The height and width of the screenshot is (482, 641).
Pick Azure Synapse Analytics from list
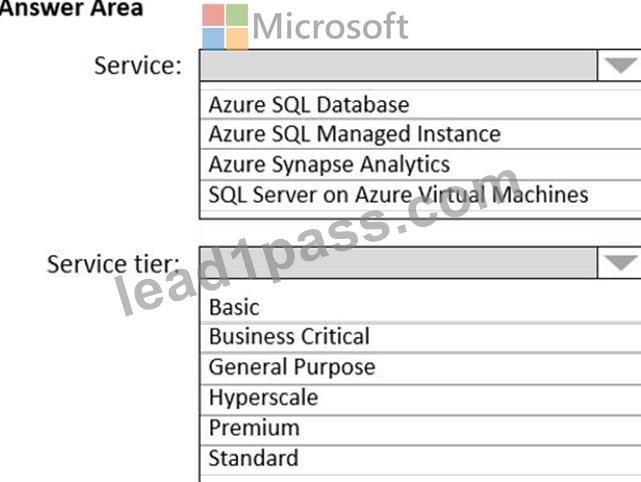coord(421,164)
